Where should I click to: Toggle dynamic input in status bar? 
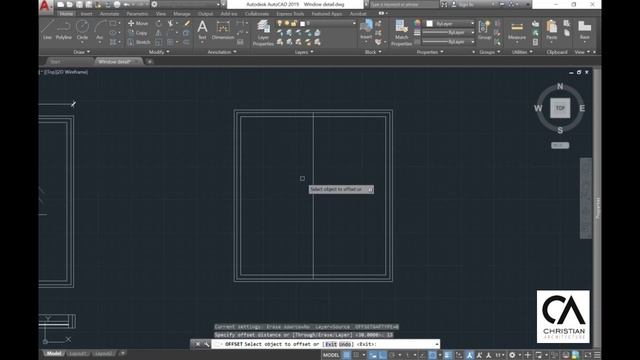pyautogui.click(x=373, y=355)
